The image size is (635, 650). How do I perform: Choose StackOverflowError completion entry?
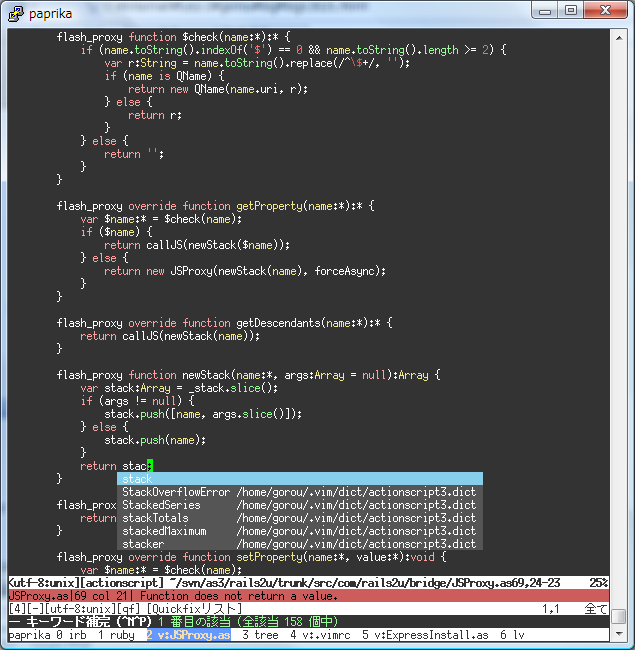coord(300,492)
